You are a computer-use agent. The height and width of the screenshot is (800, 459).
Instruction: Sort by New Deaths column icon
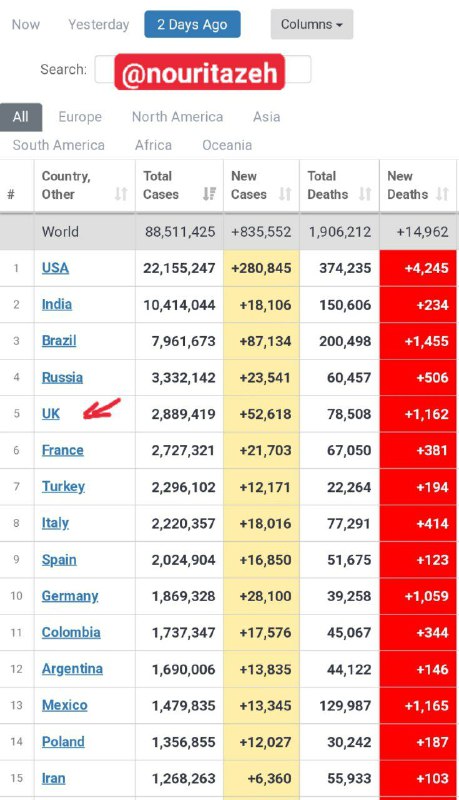(x=443, y=194)
